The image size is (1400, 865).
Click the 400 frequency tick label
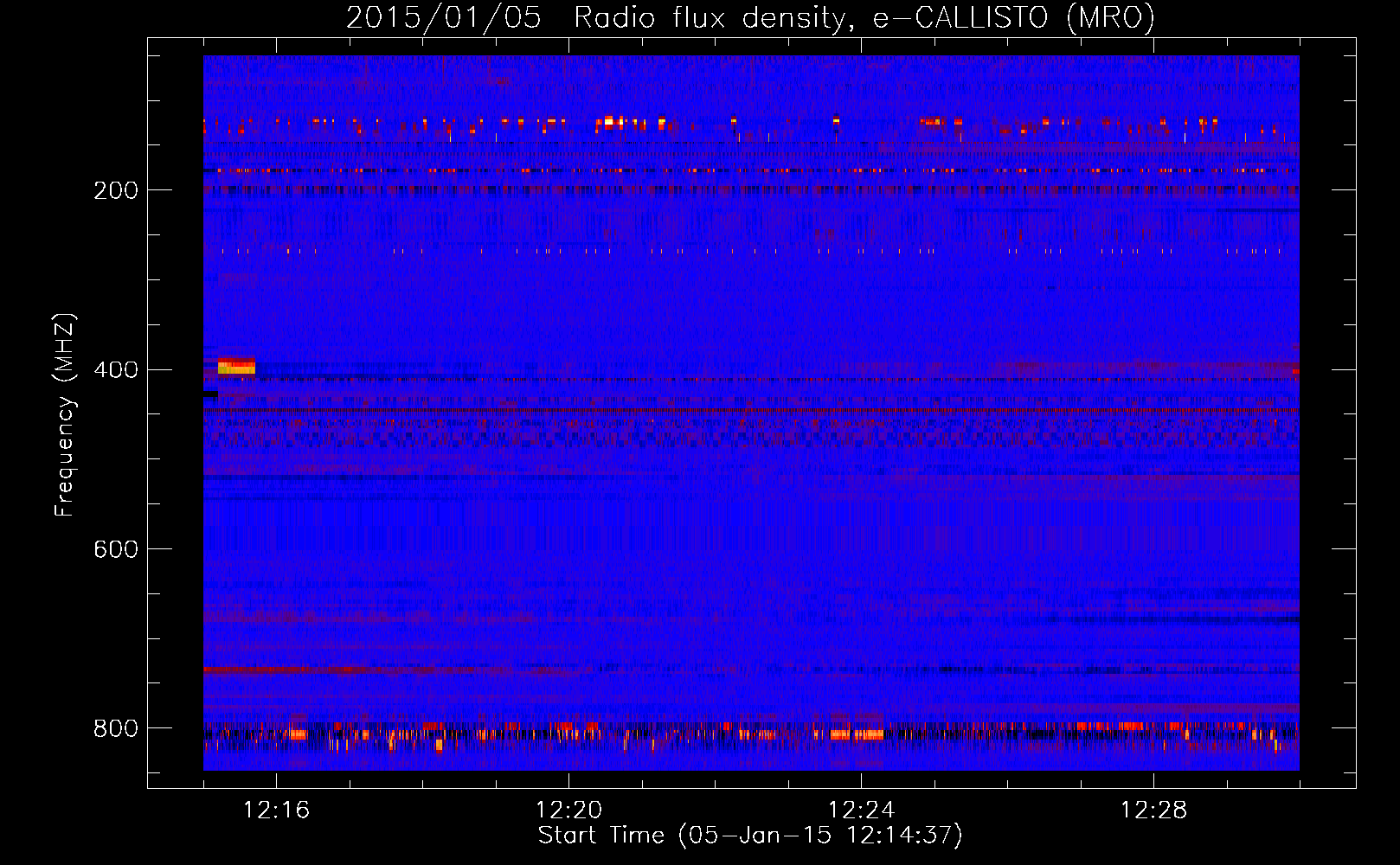(116, 370)
